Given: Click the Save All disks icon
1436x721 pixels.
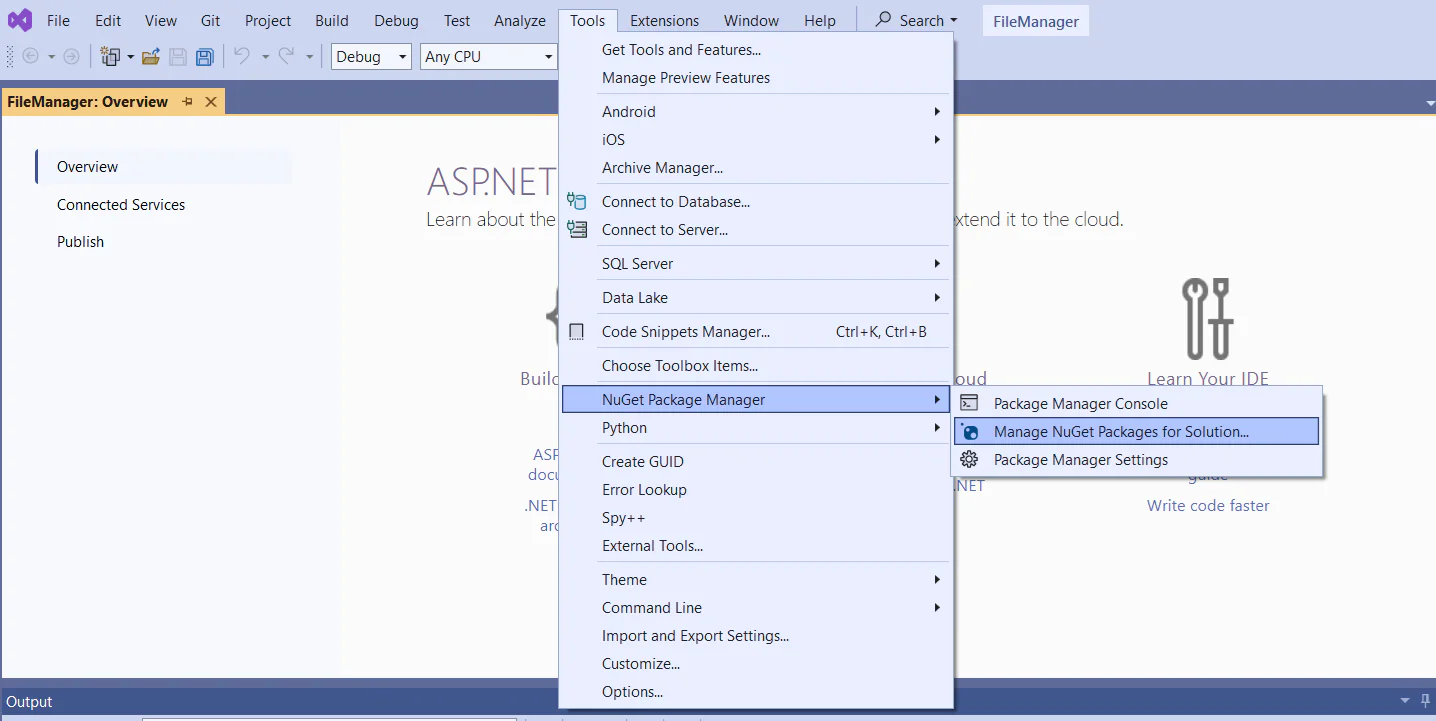Looking at the screenshot, I should tap(205, 57).
